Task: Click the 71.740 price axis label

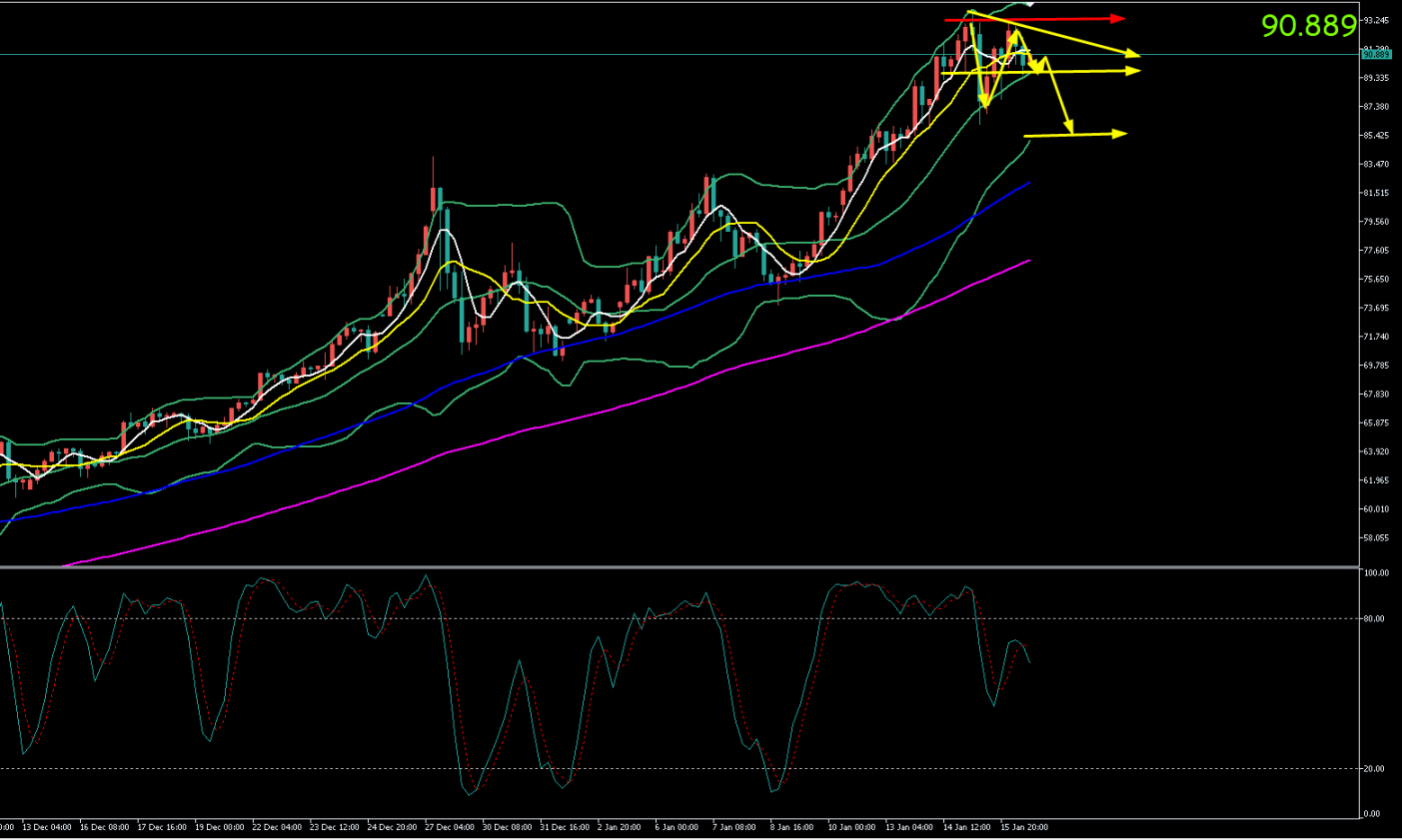Action: point(1376,338)
